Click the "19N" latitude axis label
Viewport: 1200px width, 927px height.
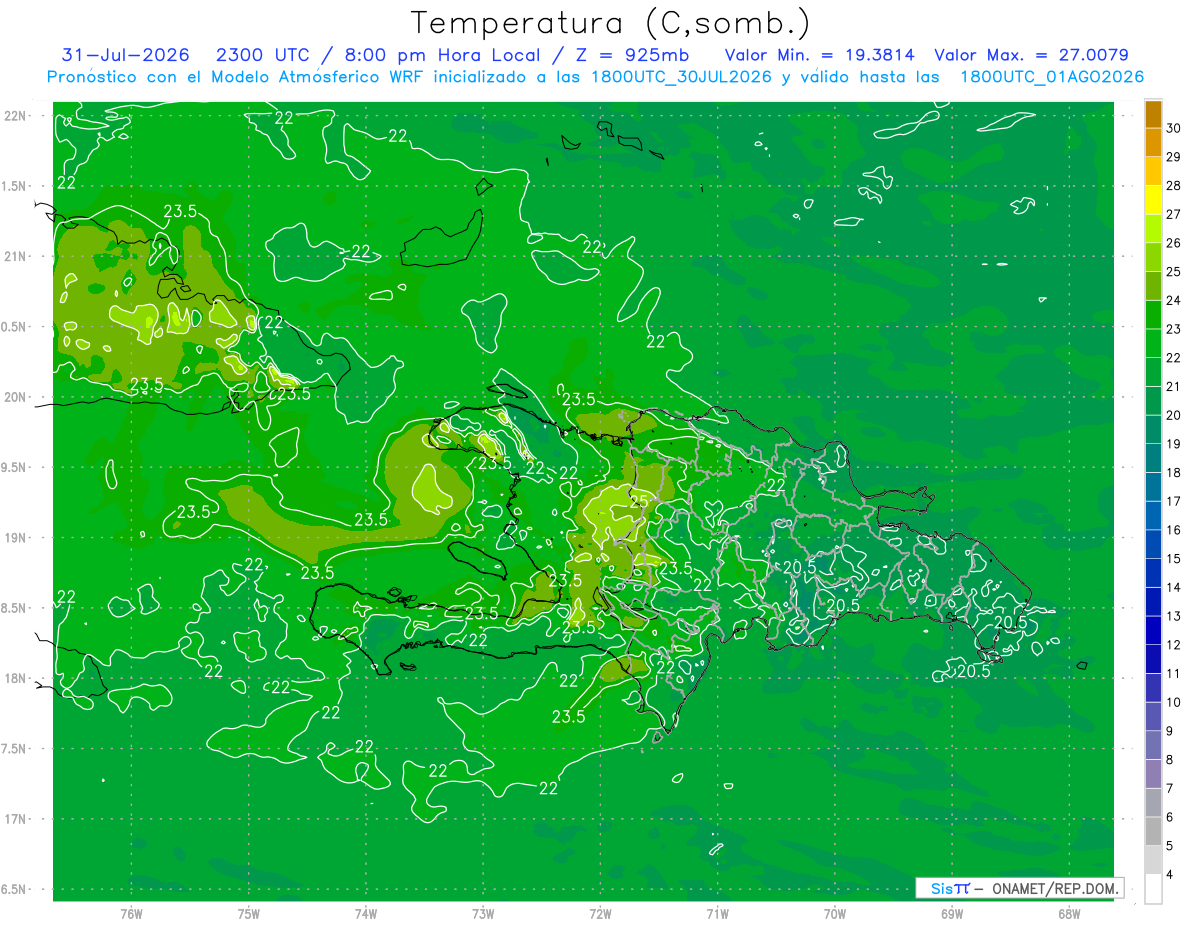pos(15,537)
